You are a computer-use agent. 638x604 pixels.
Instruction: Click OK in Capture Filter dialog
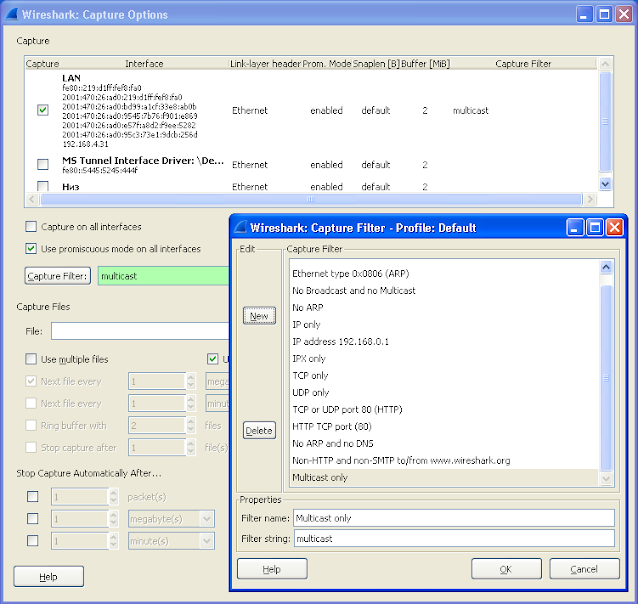click(x=506, y=569)
